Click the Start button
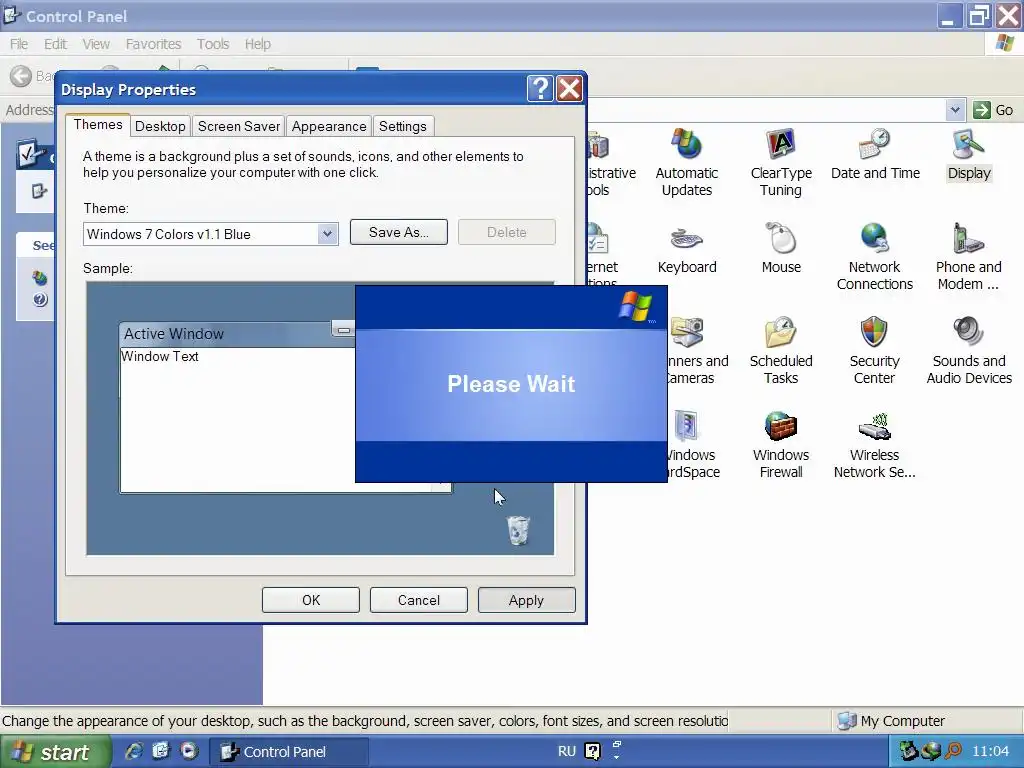 (55, 752)
